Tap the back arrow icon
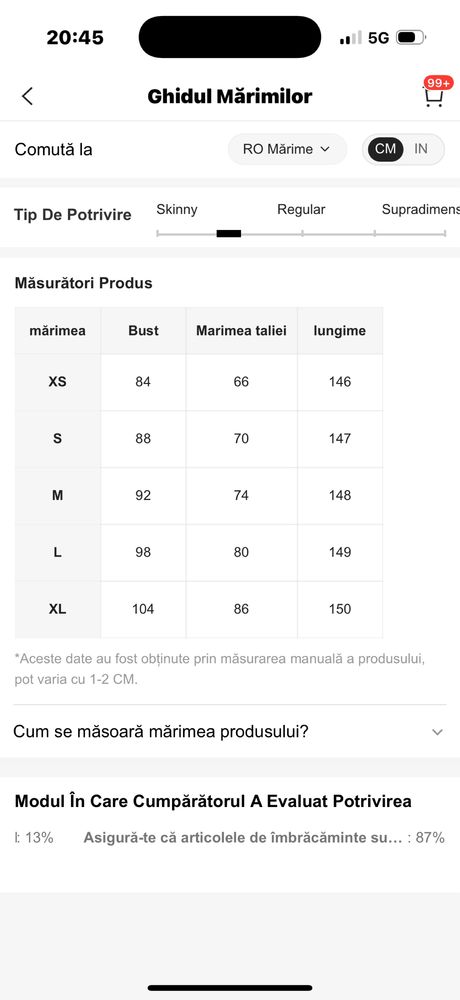This screenshot has width=460, height=1000. click(27, 96)
